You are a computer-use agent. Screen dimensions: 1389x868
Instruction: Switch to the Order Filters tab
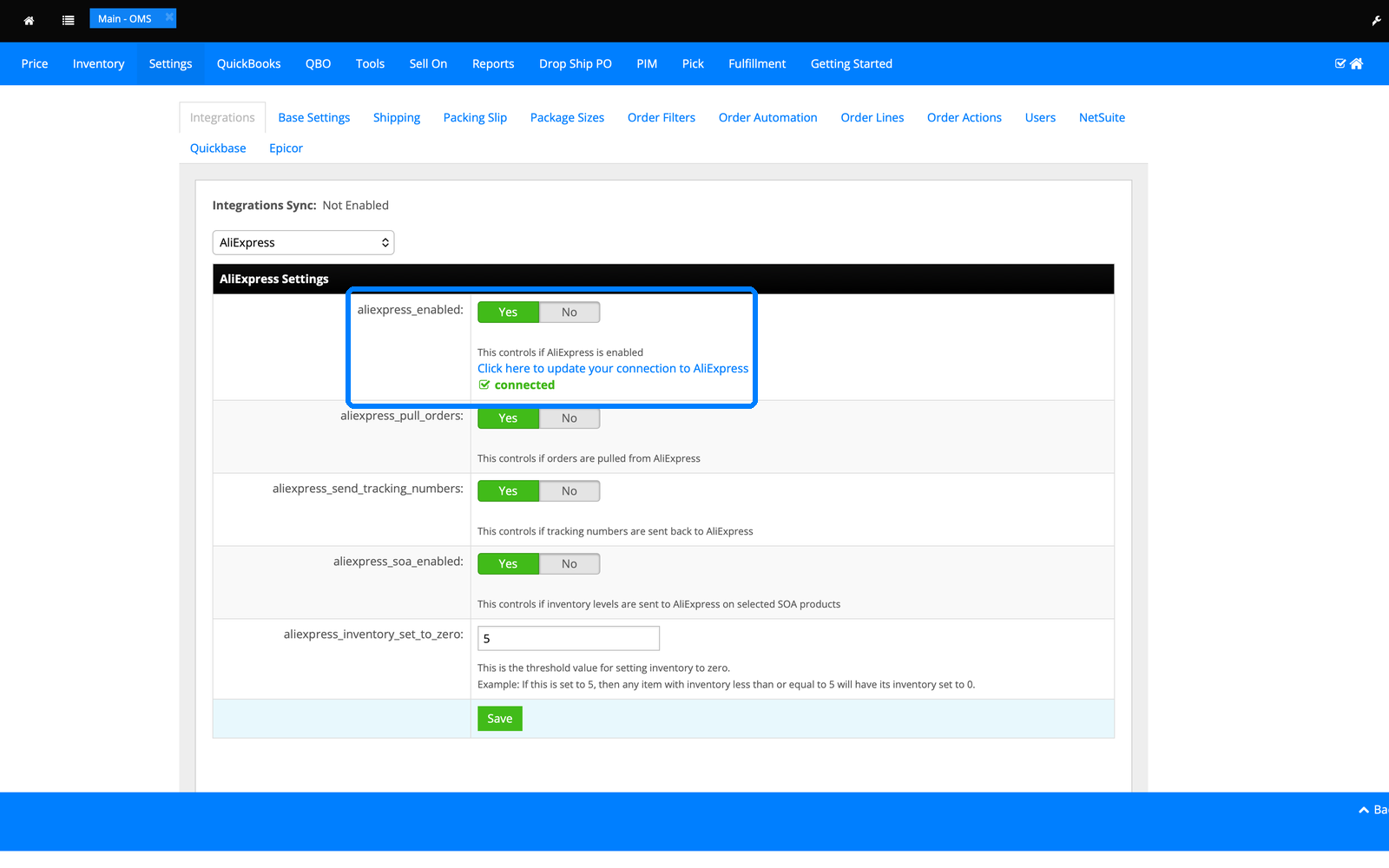[662, 117]
